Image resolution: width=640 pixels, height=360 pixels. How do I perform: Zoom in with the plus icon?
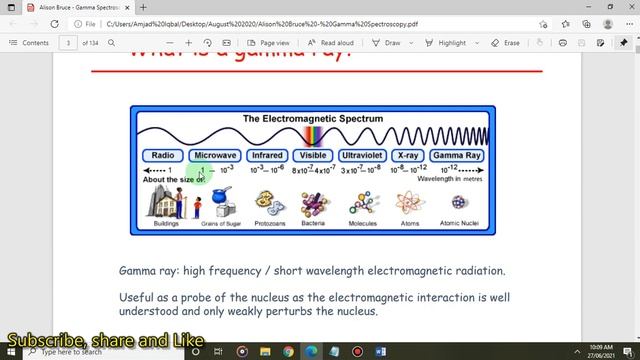(189, 43)
